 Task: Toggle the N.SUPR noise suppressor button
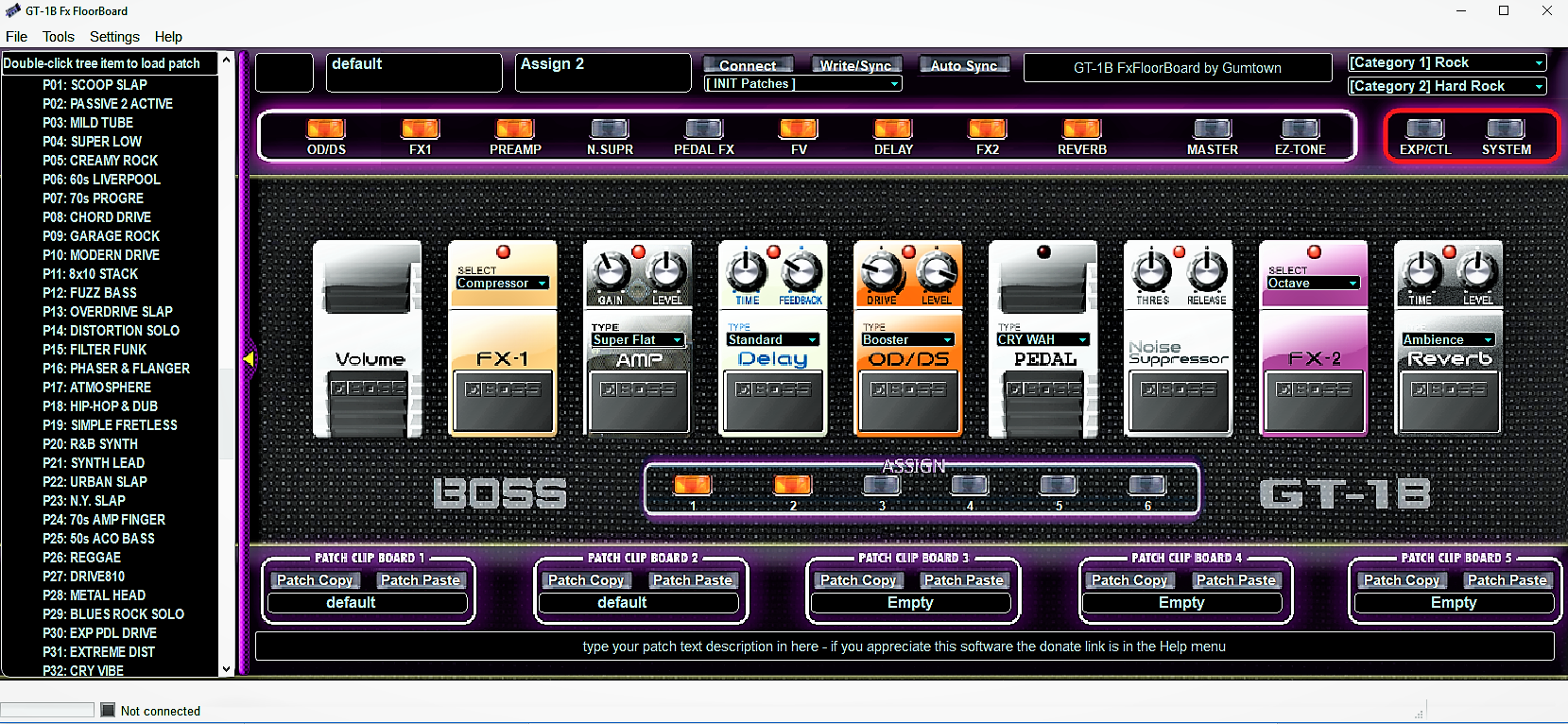point(610,129)
